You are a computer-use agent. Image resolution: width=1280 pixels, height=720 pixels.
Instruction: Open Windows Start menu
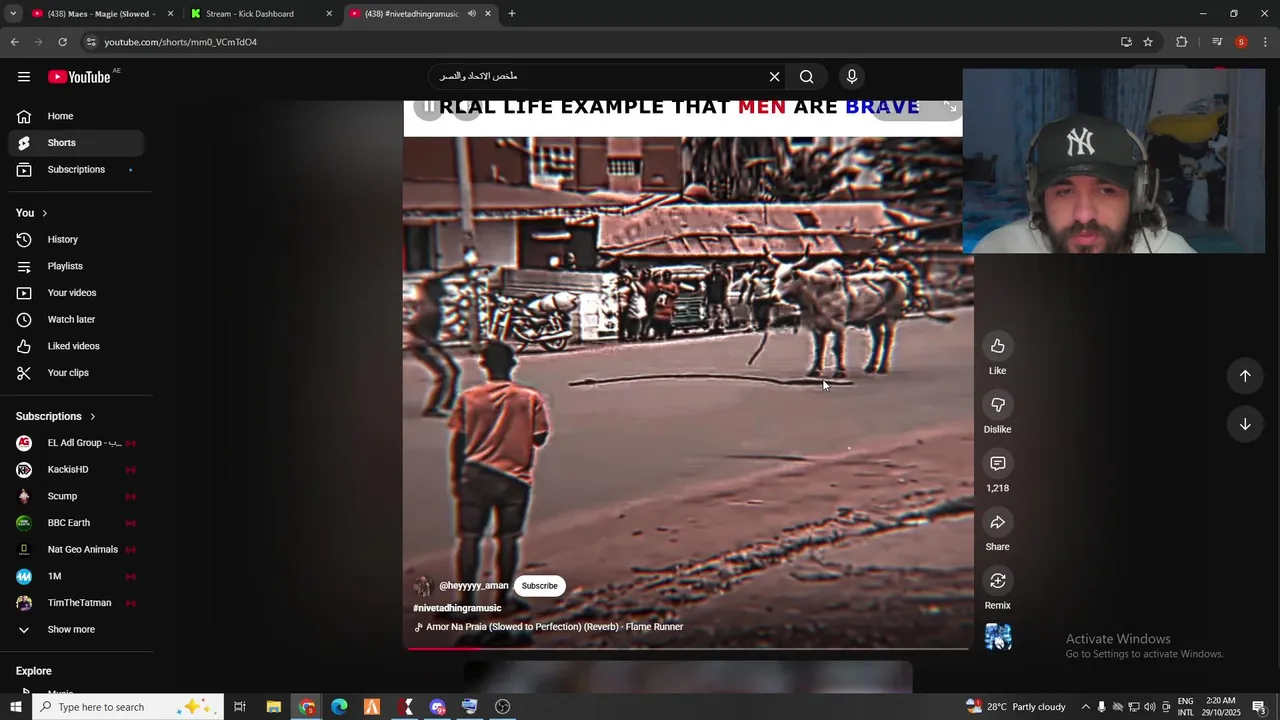(x=16, y=707)
